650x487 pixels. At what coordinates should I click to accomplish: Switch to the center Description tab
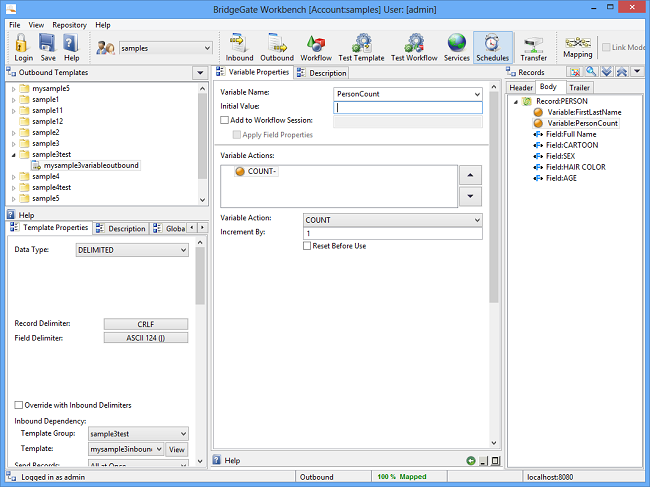(x=322, y=73)
